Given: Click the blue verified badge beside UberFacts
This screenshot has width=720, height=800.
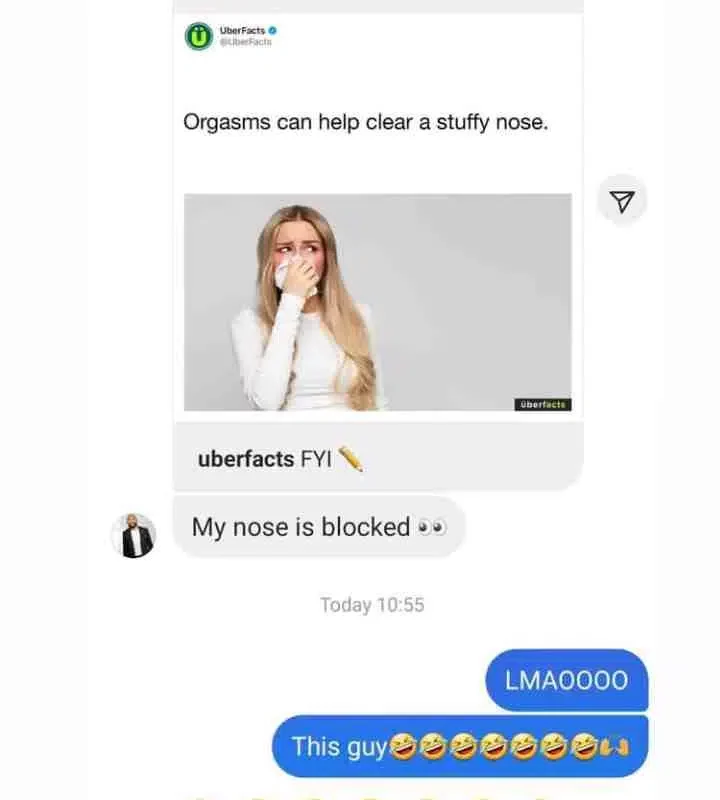Looking at the screenshot, I should point(272,31).
